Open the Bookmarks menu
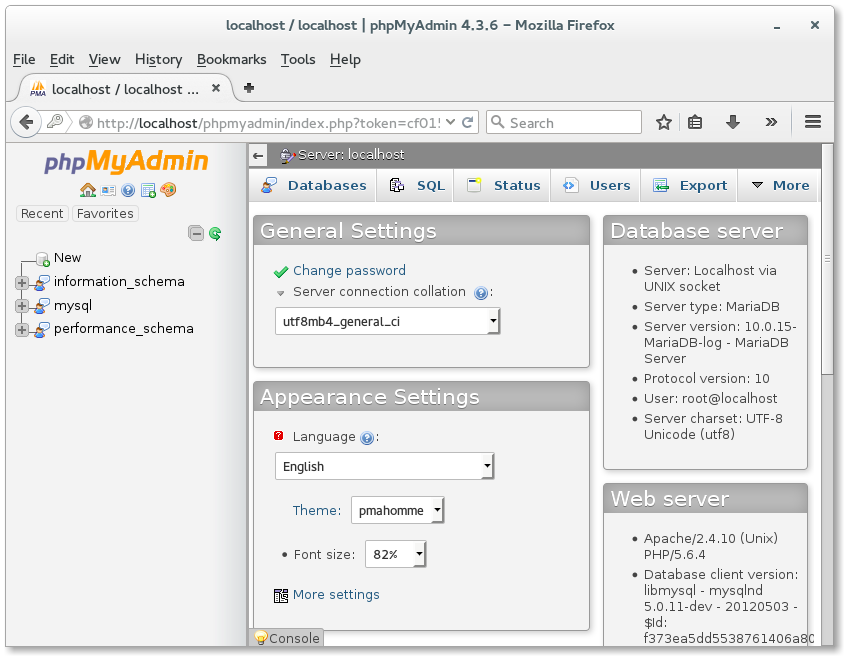Viewport: 844px width, 656px height. tap(231, 59)
